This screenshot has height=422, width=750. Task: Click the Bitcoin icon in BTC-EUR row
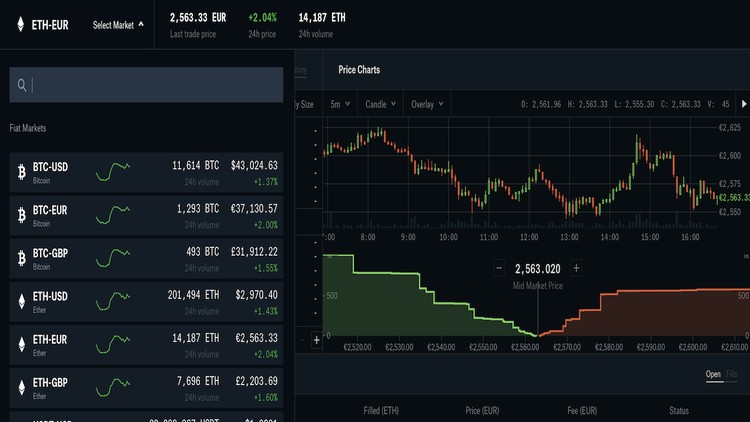[x=22, y=215]
